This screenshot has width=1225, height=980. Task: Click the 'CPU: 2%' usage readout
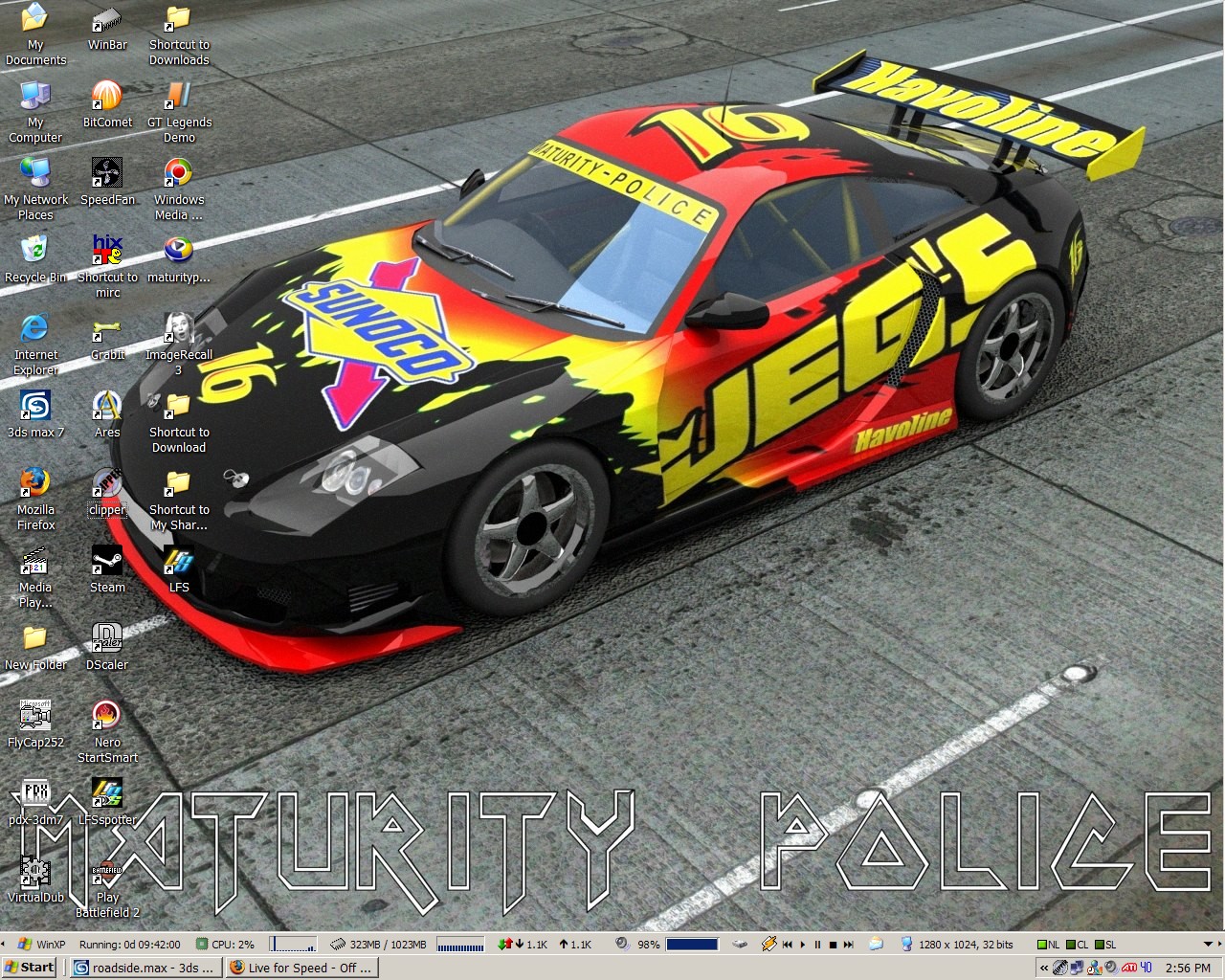(233, 945)
